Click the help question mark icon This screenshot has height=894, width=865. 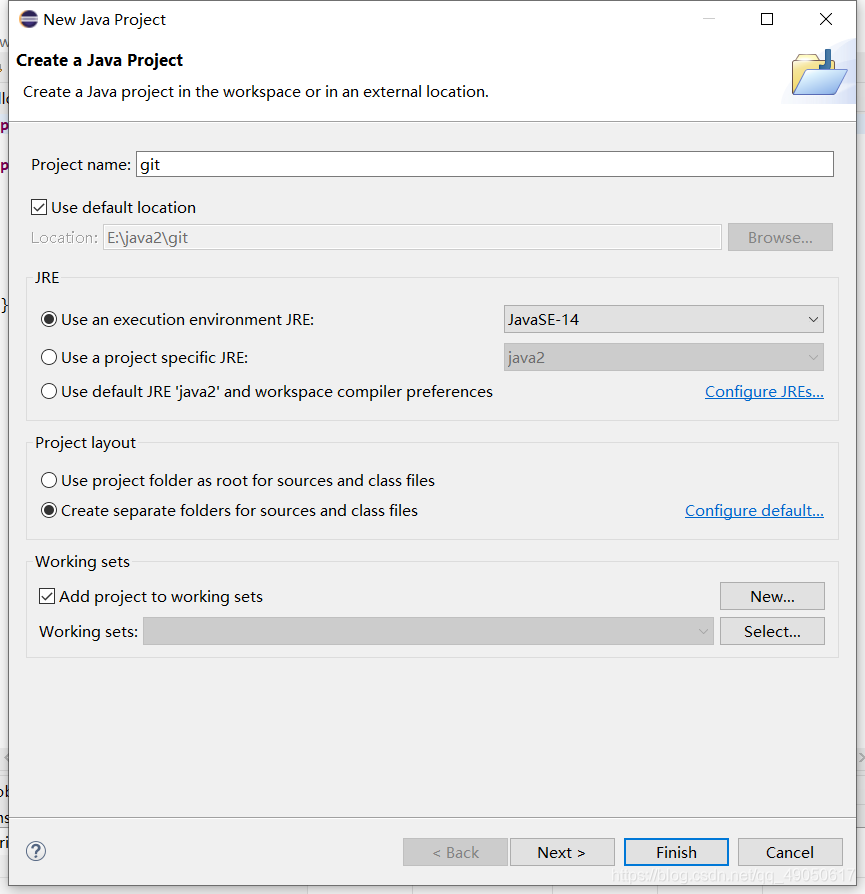coord(36,851)
